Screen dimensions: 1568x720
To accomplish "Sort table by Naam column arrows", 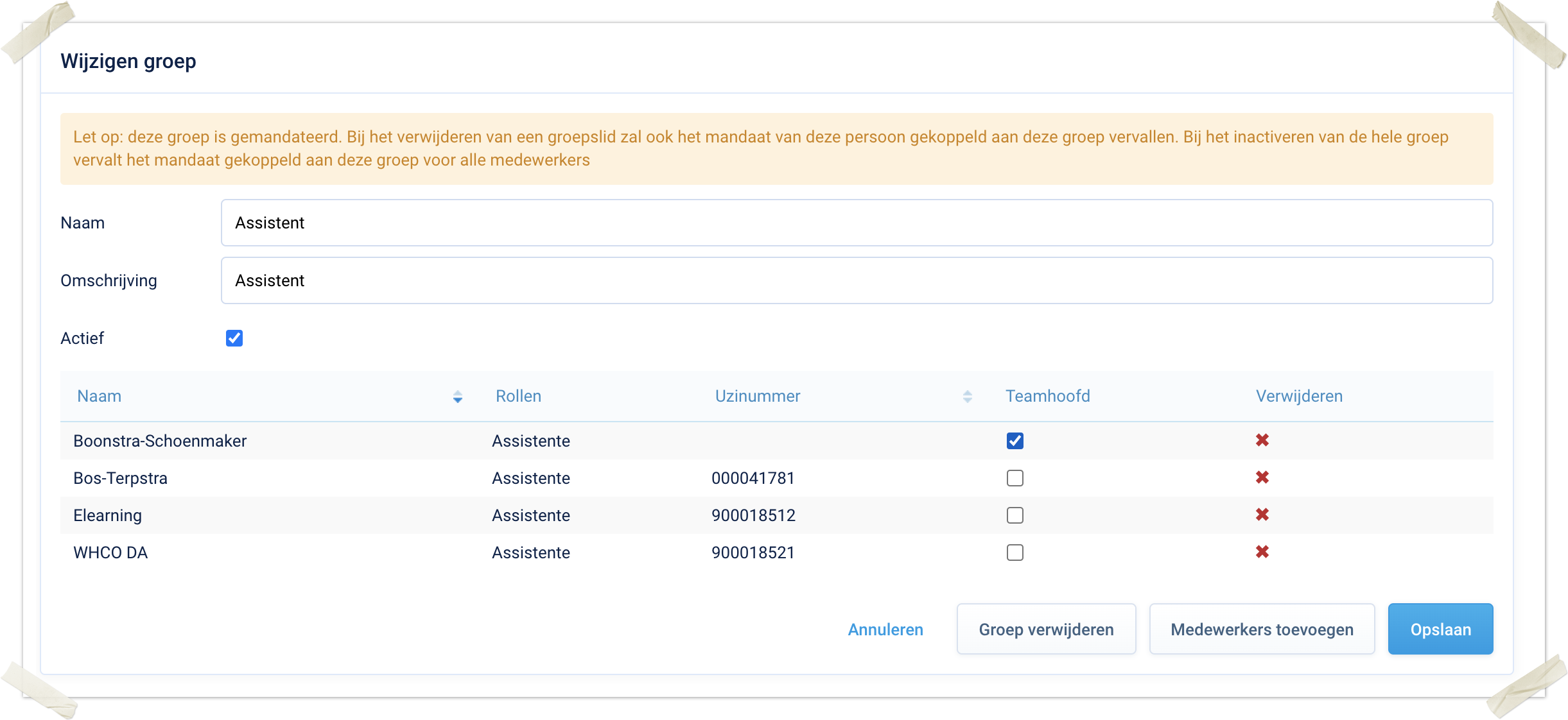I will [x=457, y=397].
